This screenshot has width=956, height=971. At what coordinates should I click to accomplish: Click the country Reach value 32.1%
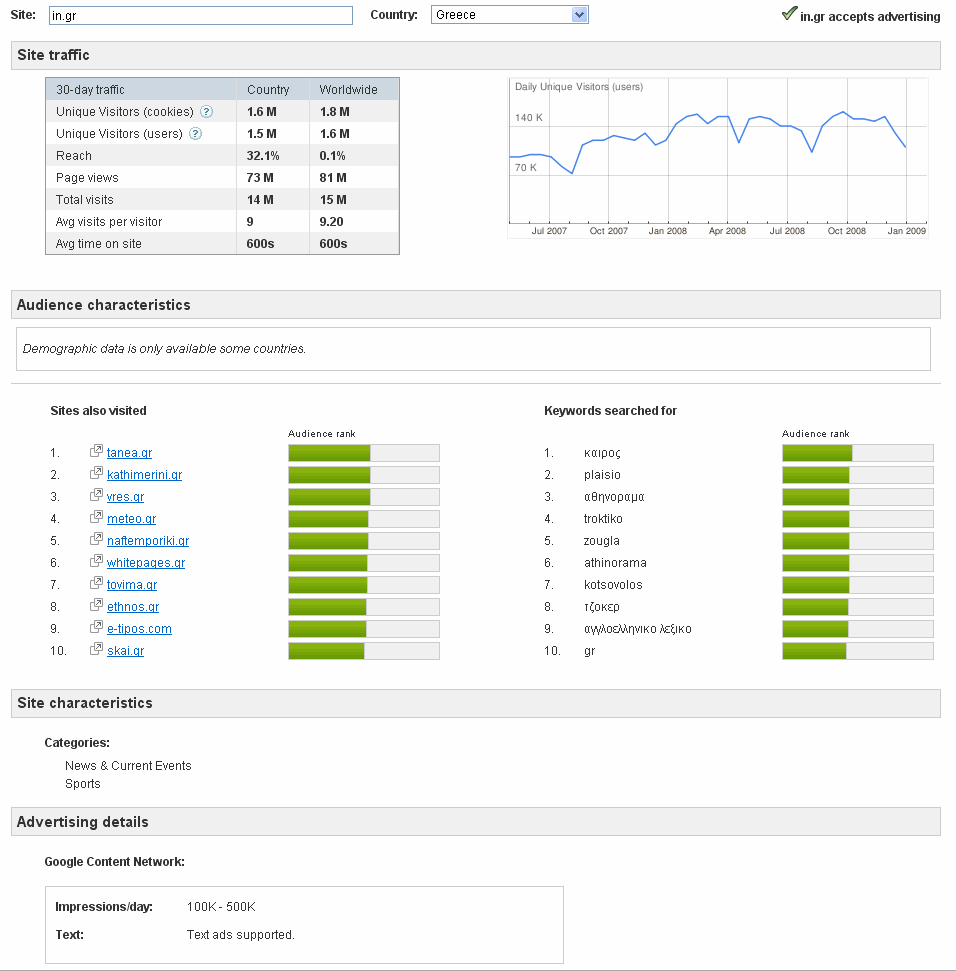click(x=263, y=155)
